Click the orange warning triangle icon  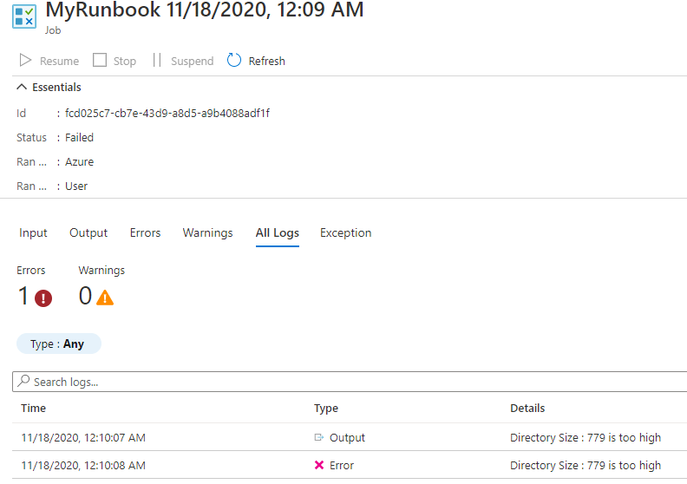coord(105,298)
